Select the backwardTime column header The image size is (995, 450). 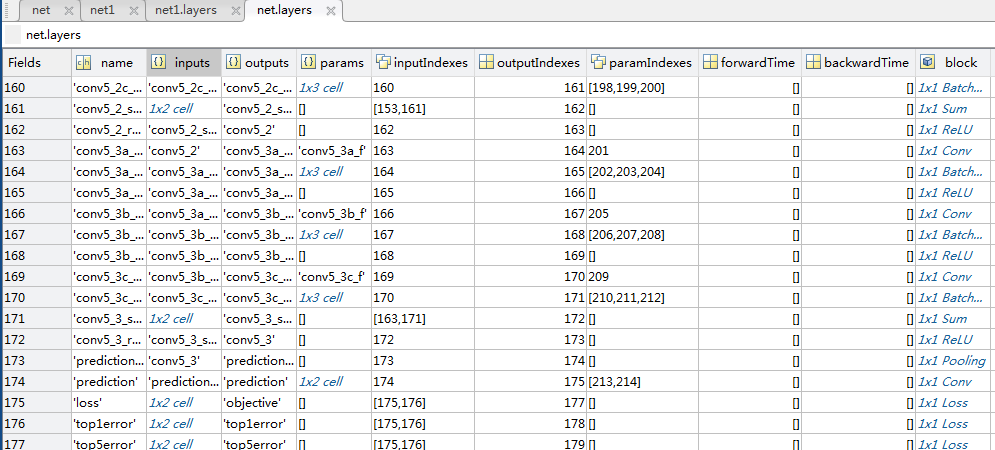(858, 63)
